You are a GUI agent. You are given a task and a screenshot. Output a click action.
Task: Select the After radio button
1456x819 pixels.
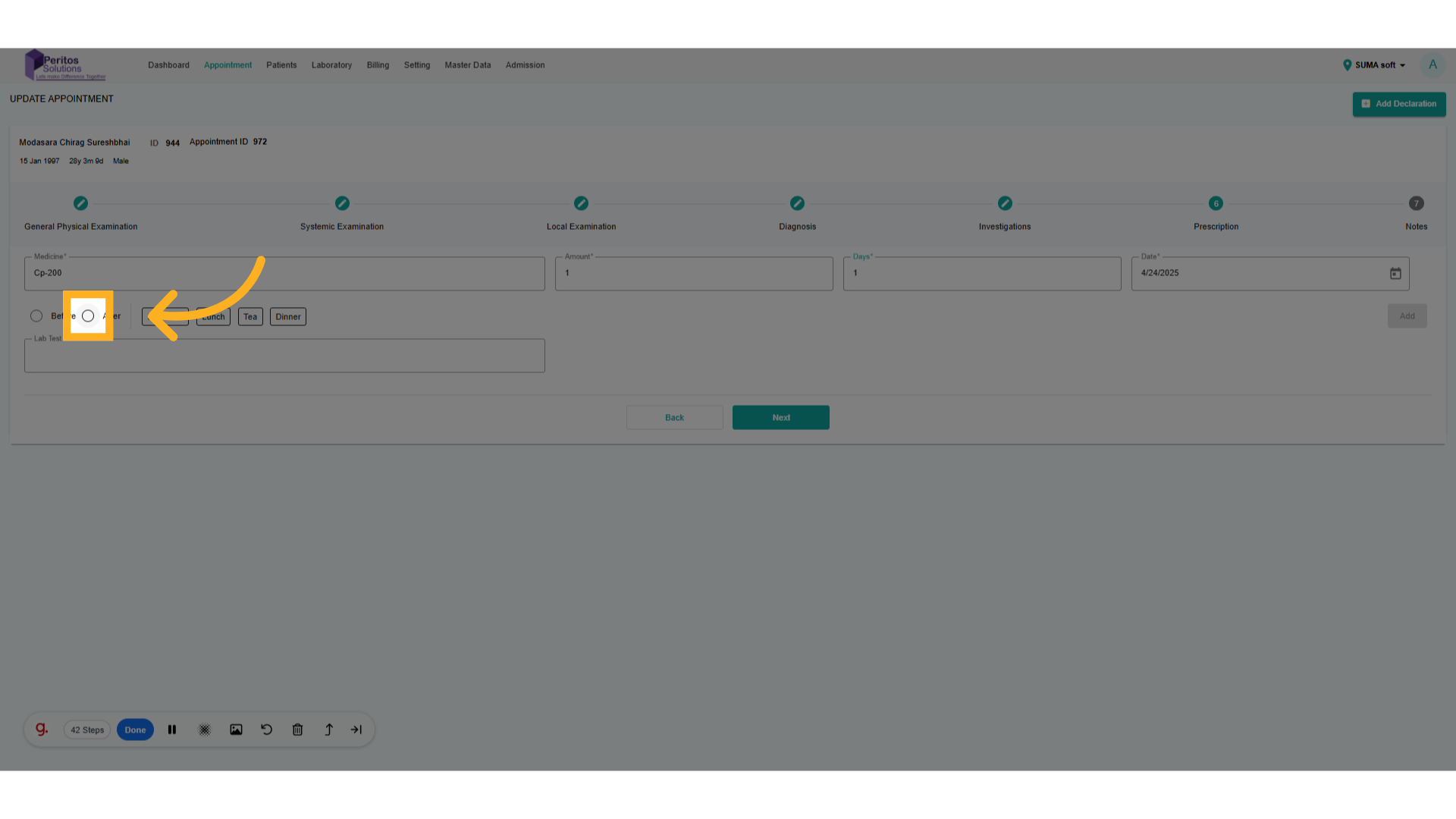pos(88,315)
